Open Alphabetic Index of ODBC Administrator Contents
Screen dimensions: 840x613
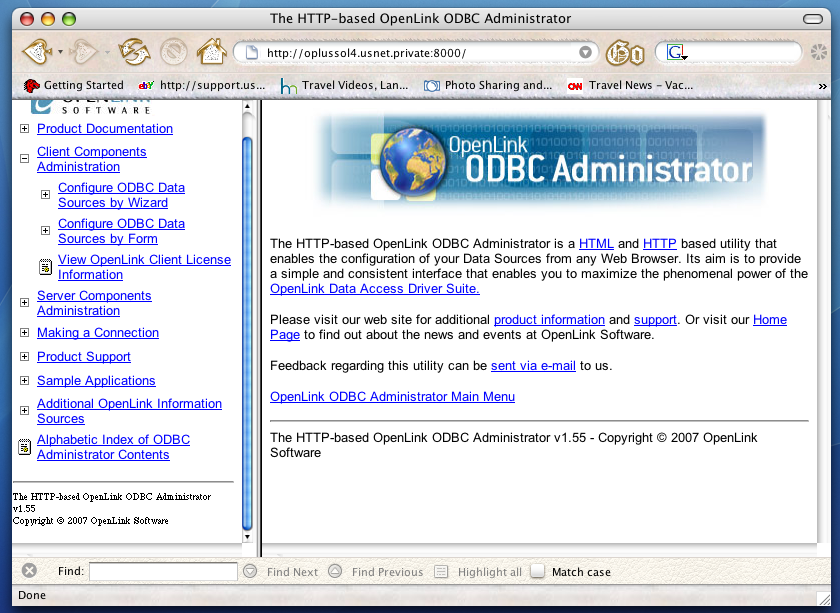click(112, 447)
